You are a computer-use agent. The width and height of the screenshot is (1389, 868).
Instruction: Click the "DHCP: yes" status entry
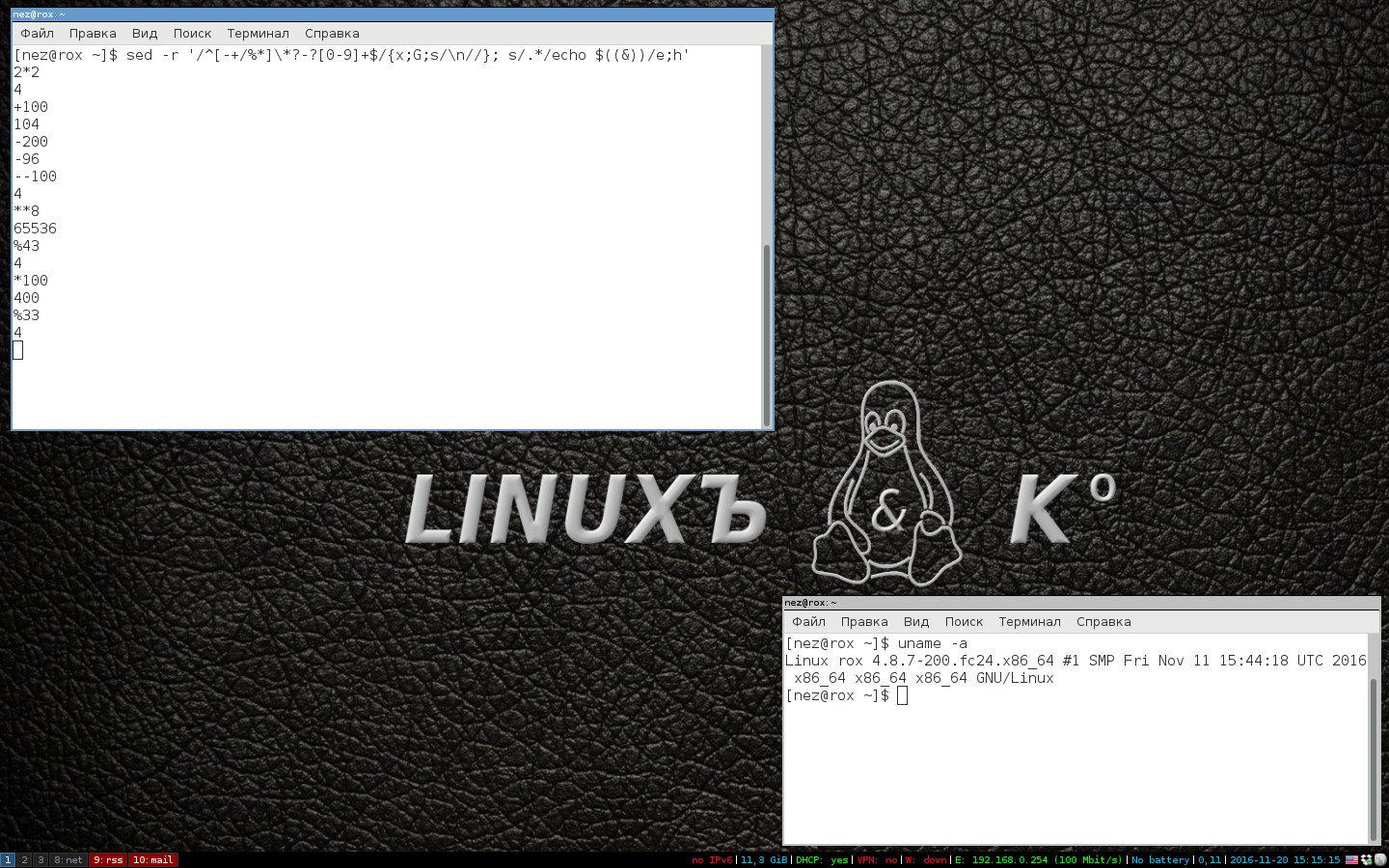pos(822,860)
